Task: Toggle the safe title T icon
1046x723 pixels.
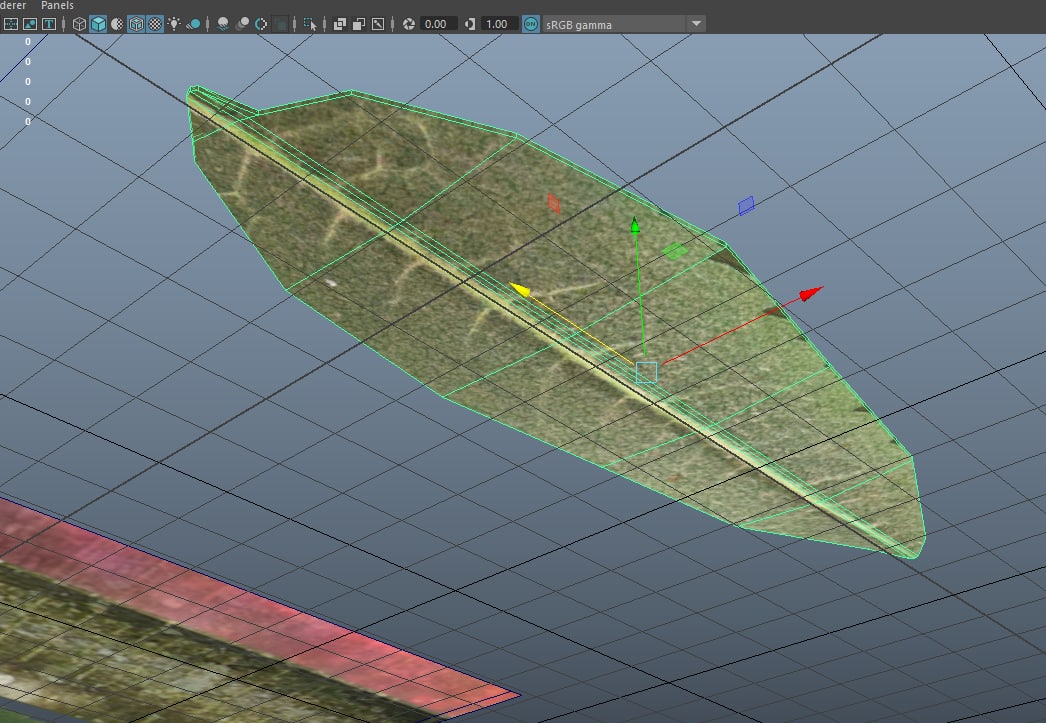Action: (x=49, y=24)
